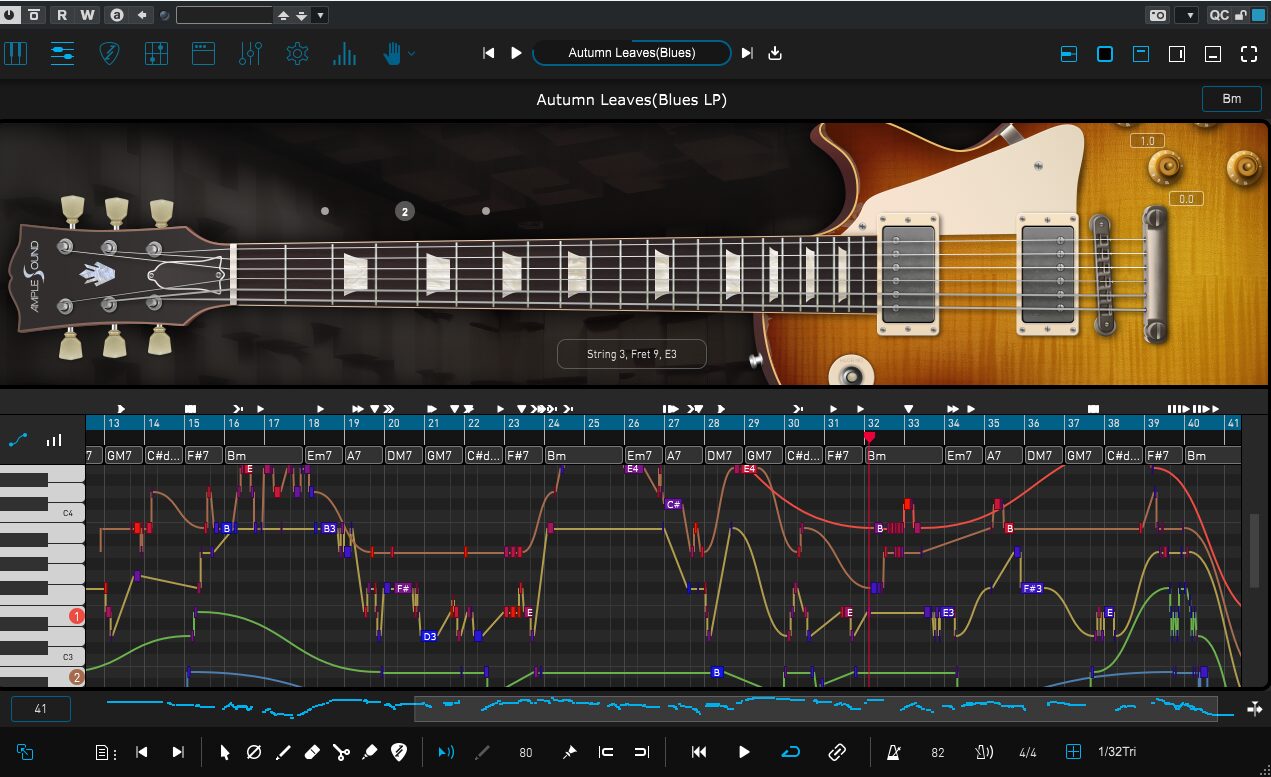
Task: Toggle the metronome on or off
Action: click(892, 752)
